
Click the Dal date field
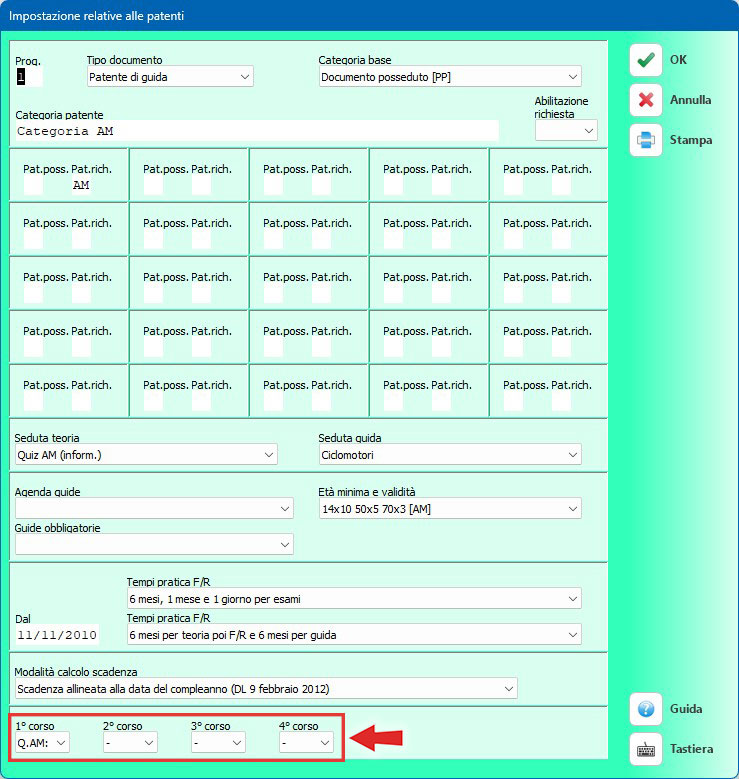click(x=56, y=635)
